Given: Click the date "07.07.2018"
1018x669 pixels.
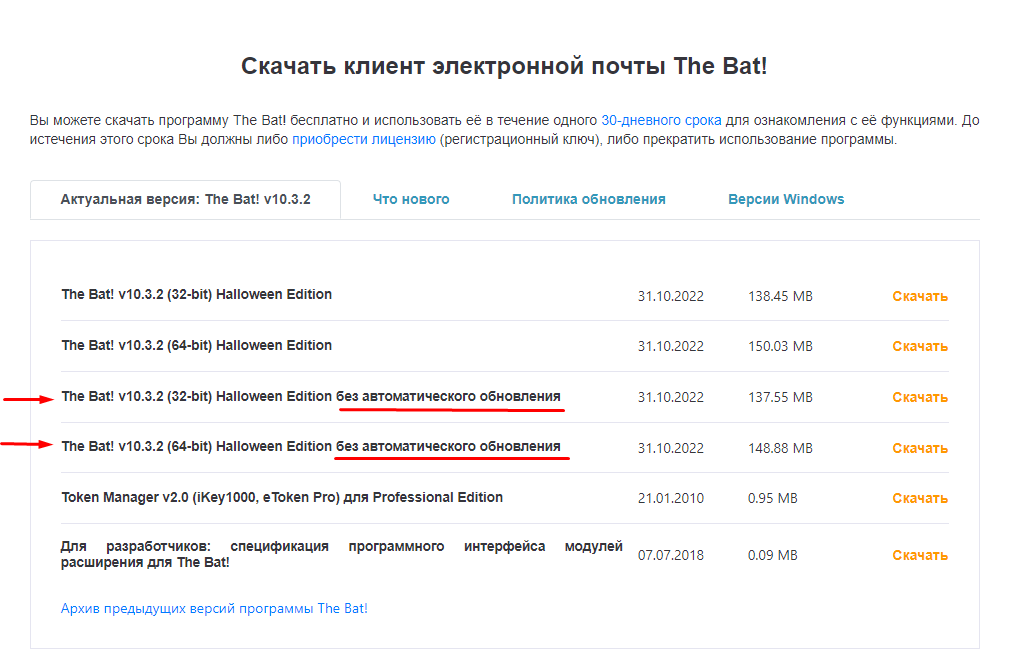Looking at the screenshot, I should coord(671,555).
